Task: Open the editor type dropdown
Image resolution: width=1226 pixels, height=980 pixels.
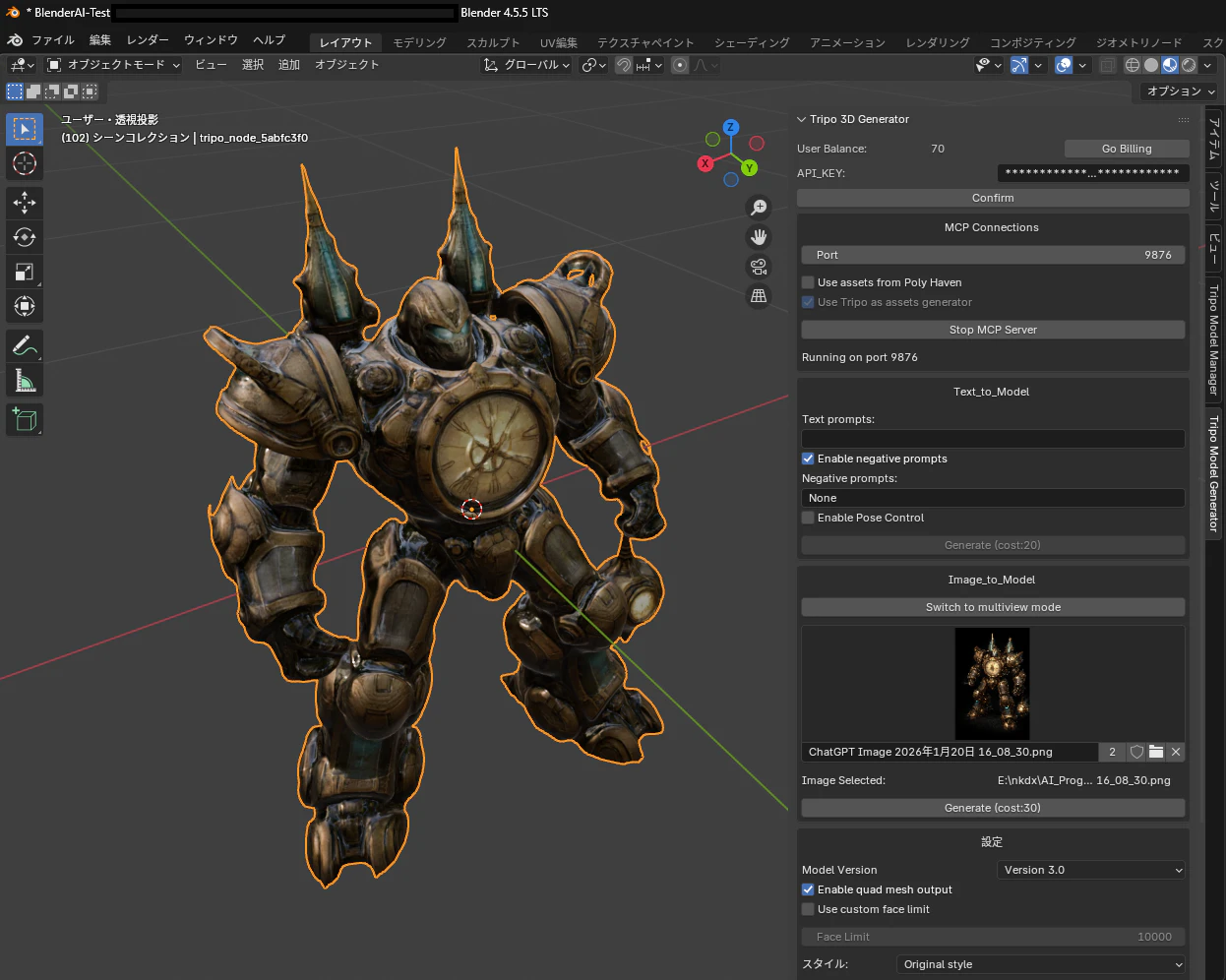Action: [22, 65]
